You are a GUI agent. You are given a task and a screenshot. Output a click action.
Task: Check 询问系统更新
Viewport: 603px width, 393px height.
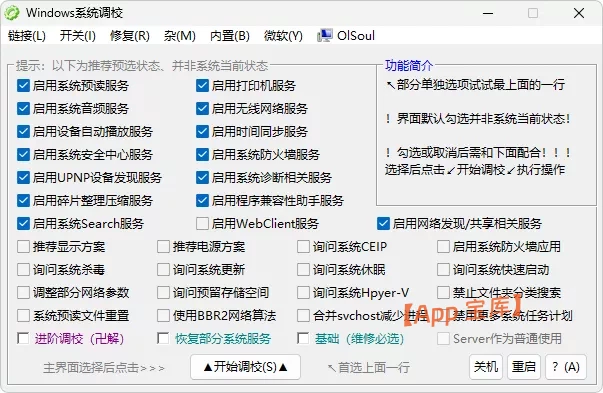163,270
